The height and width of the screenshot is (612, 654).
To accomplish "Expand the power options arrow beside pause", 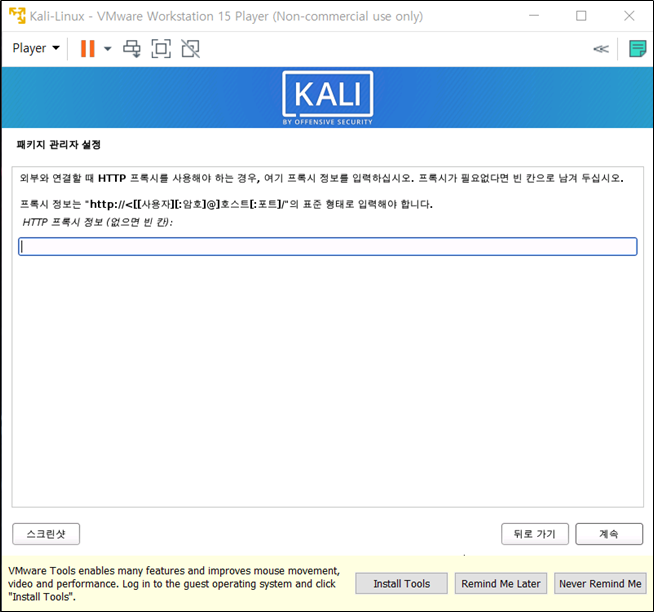I will pos(108,48).
